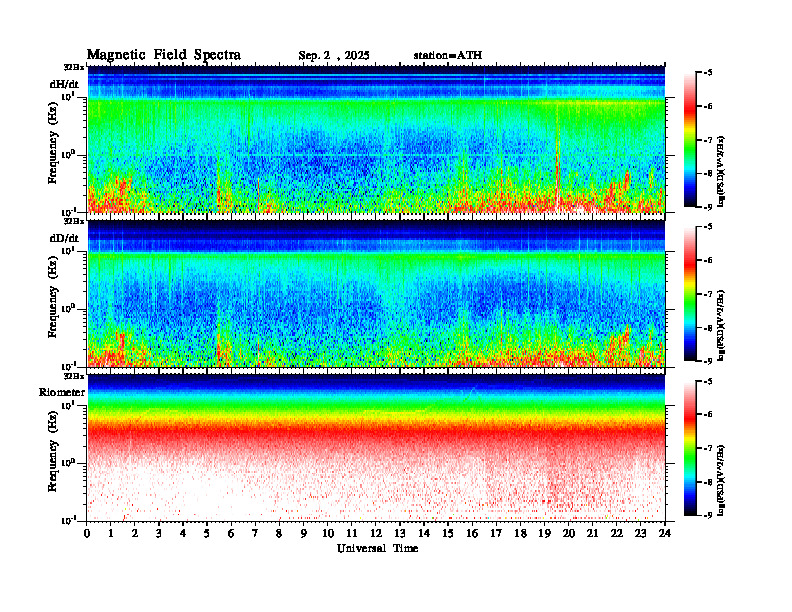Click "-6" on the dD/dt color bar scale
Screen dimensions: 792x612
pyautogui.click(x=709, y=260)
